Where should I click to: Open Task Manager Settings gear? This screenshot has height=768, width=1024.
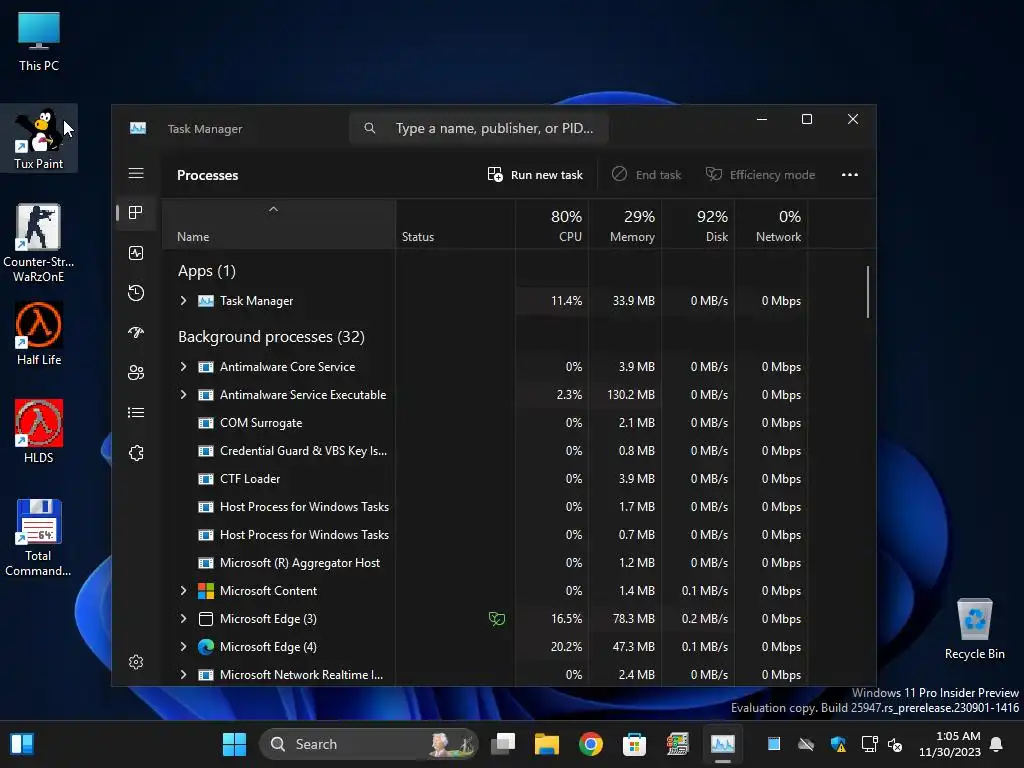point(136,662)
